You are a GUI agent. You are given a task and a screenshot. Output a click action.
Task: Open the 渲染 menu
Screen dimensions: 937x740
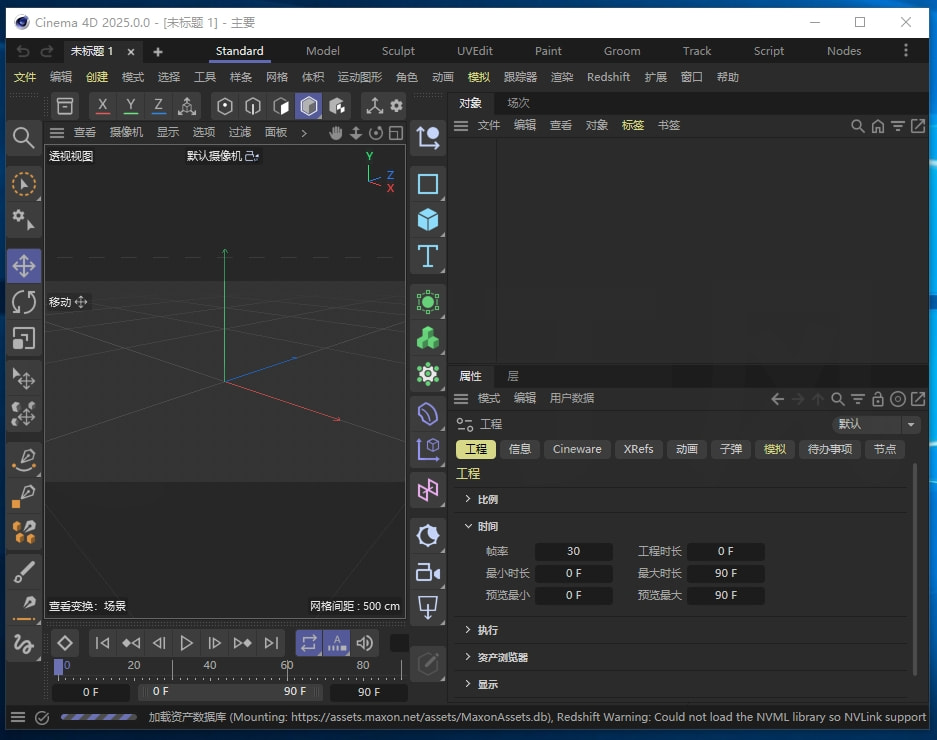(562, 77)
